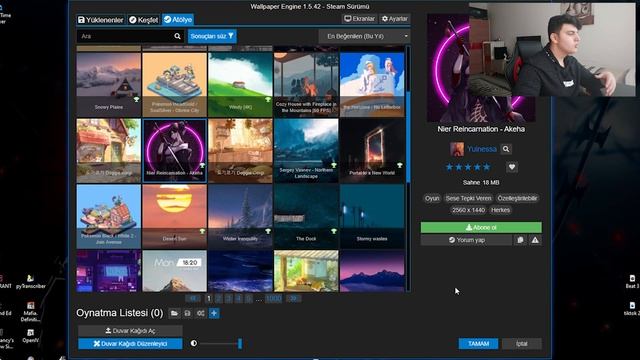Click the Oyun tag
Viewport: 640px width, 360px height.
tap(432, 198)
